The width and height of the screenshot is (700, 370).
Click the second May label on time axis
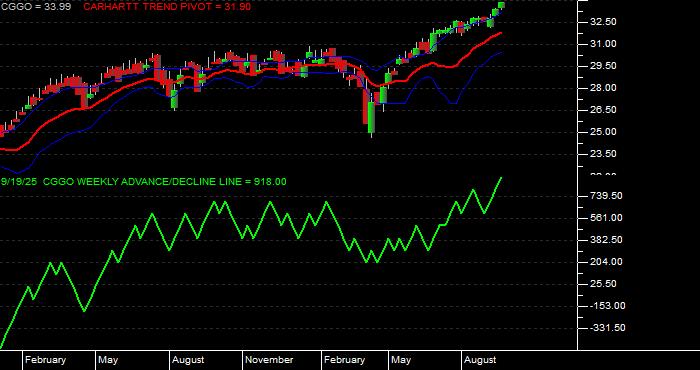[x=401, y=360]
